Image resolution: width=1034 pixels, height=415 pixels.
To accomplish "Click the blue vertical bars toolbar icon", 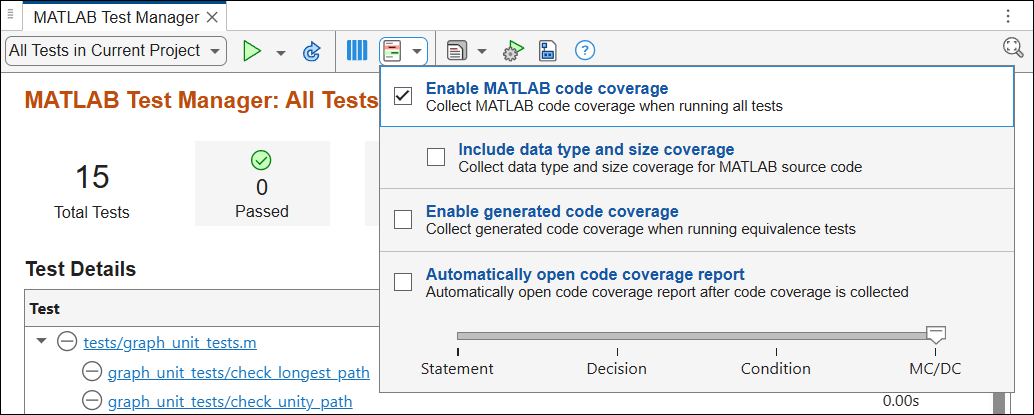I will [x=357, y=51].
